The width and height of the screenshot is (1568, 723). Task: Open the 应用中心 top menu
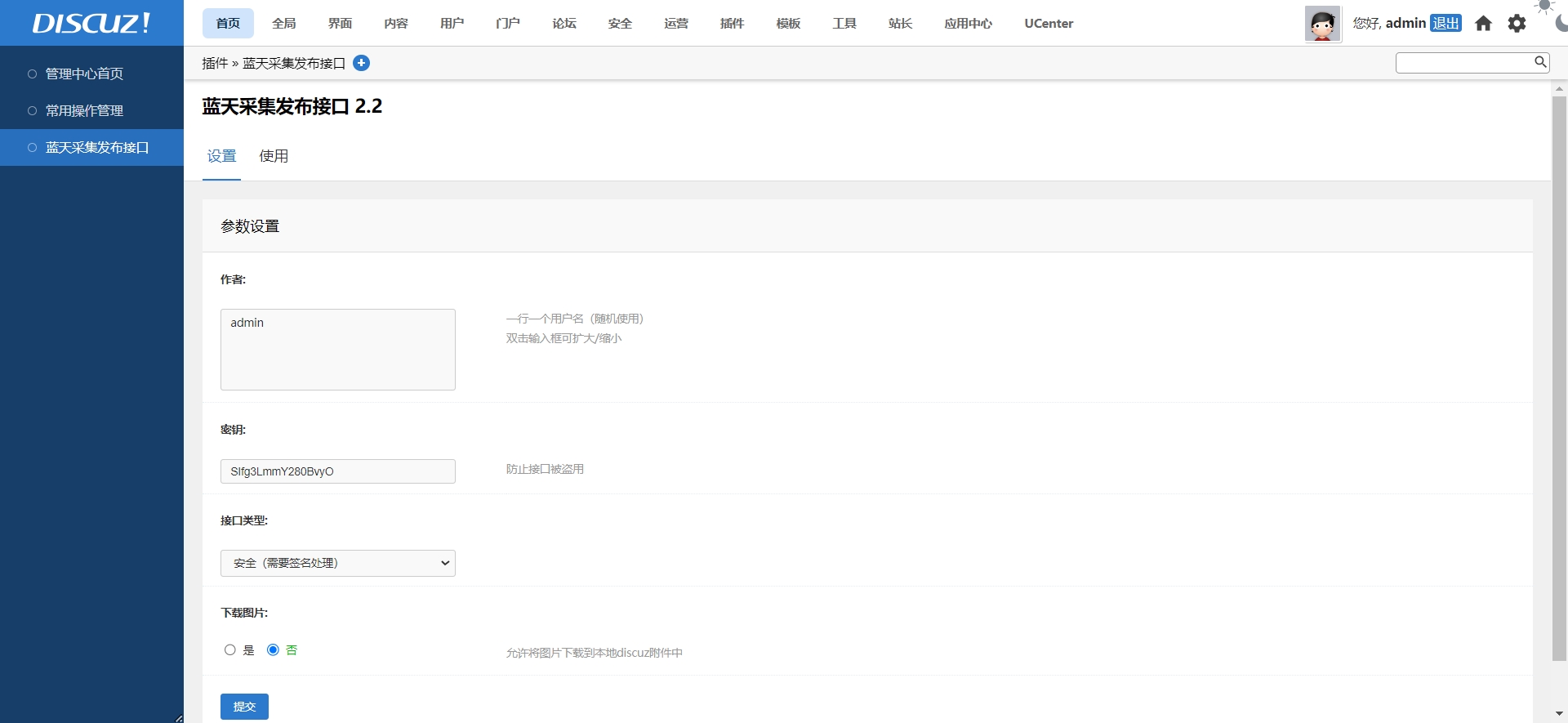coord(968,24)
